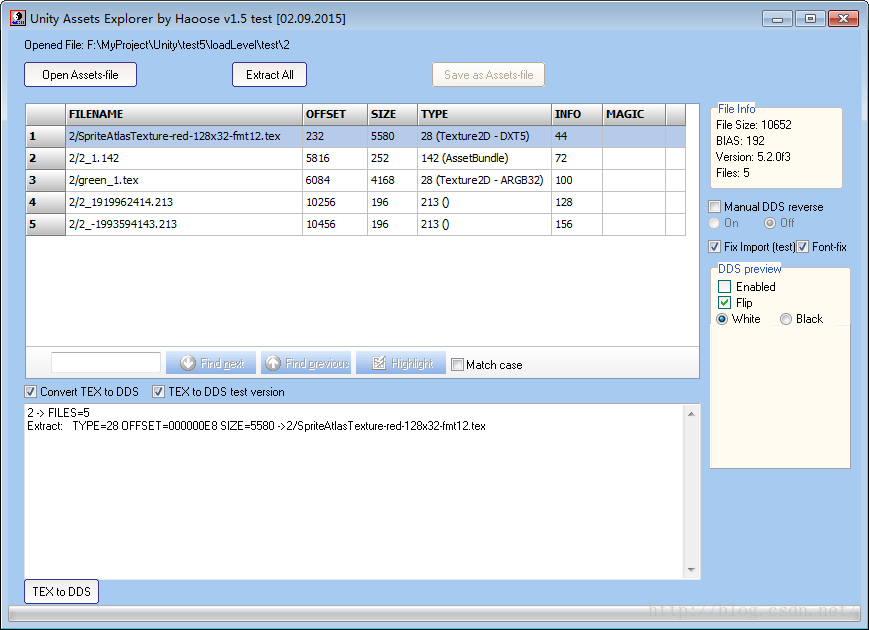Select the 2/green_1.tex file row
This screenshot has width=869, height=630.
356,181
